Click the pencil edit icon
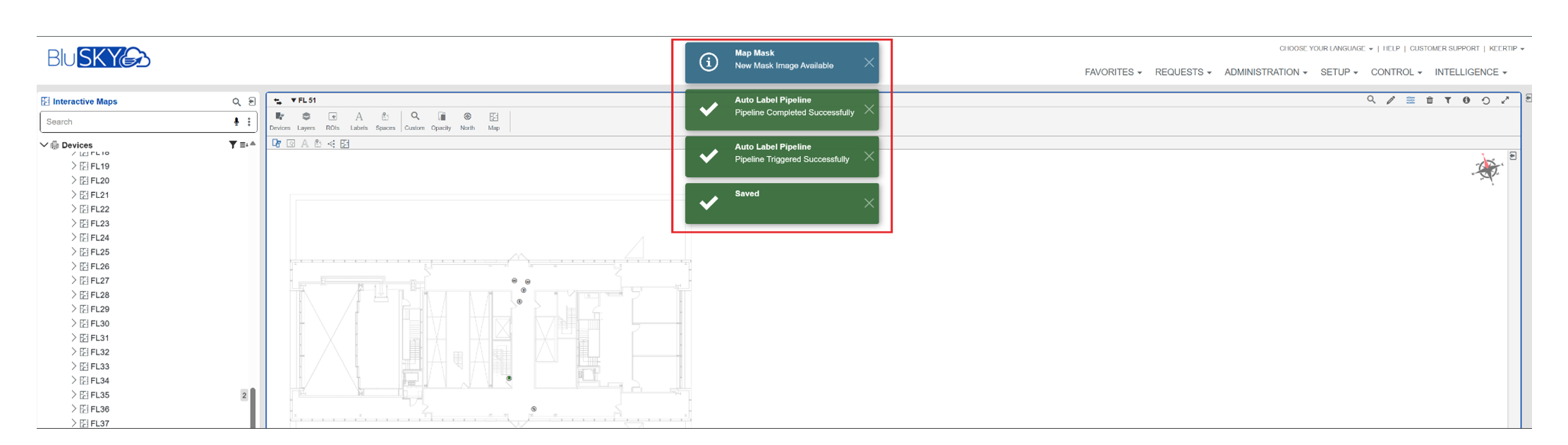The height and width of the screenshot is (445, 1568). [x=1390, y=100]
